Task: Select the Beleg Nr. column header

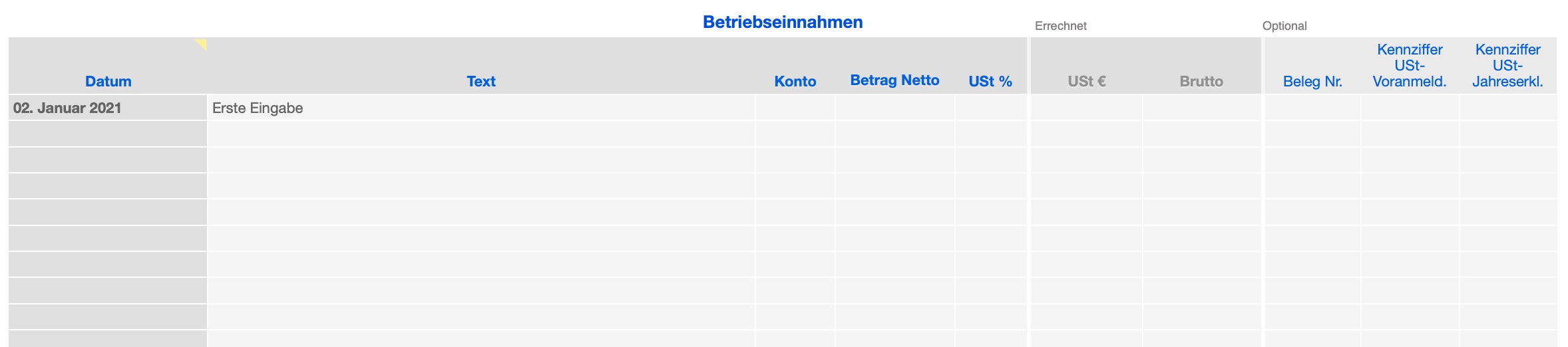Action: pos(1312,81)
